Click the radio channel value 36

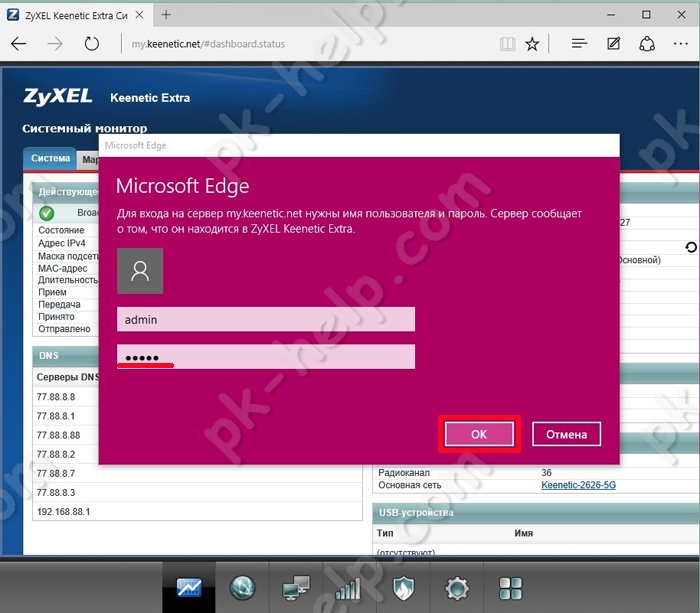pos(546,472)
